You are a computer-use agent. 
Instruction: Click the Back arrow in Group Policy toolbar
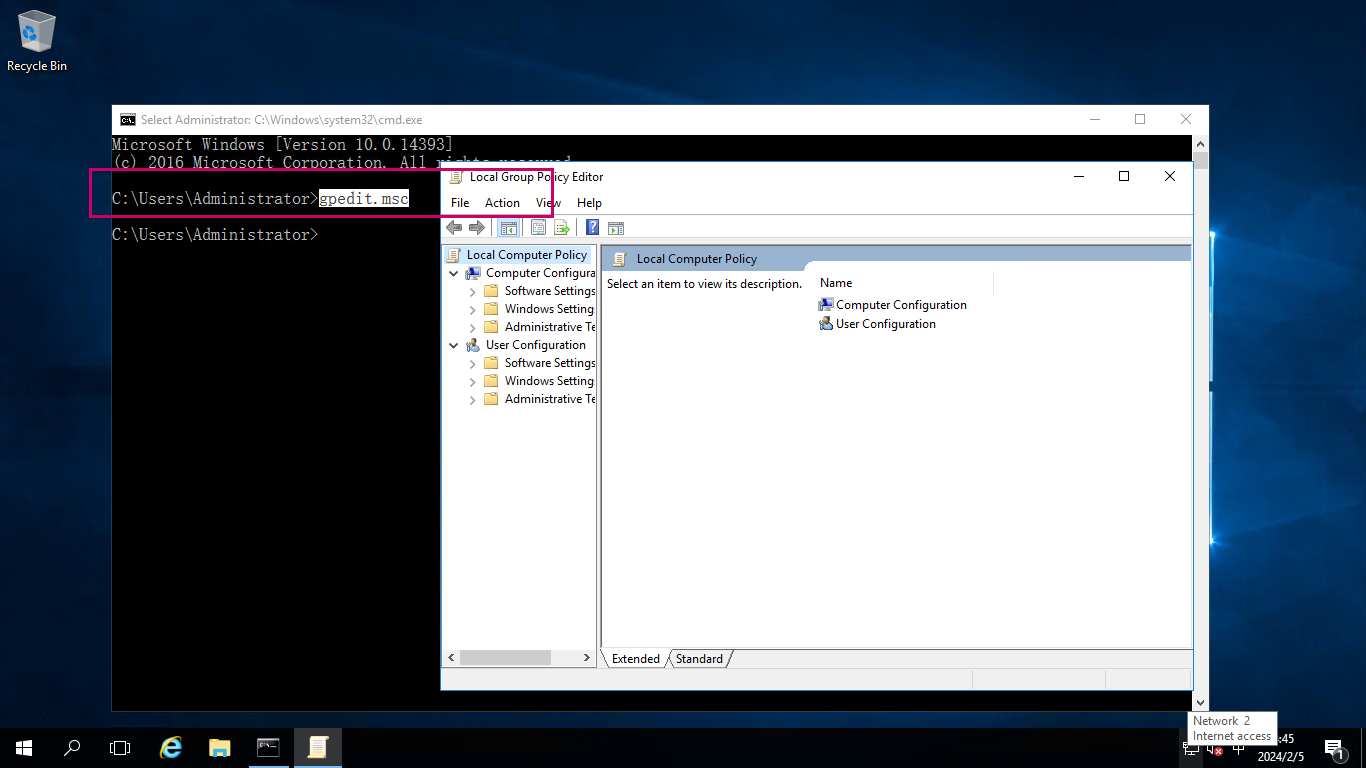[454, 228]
